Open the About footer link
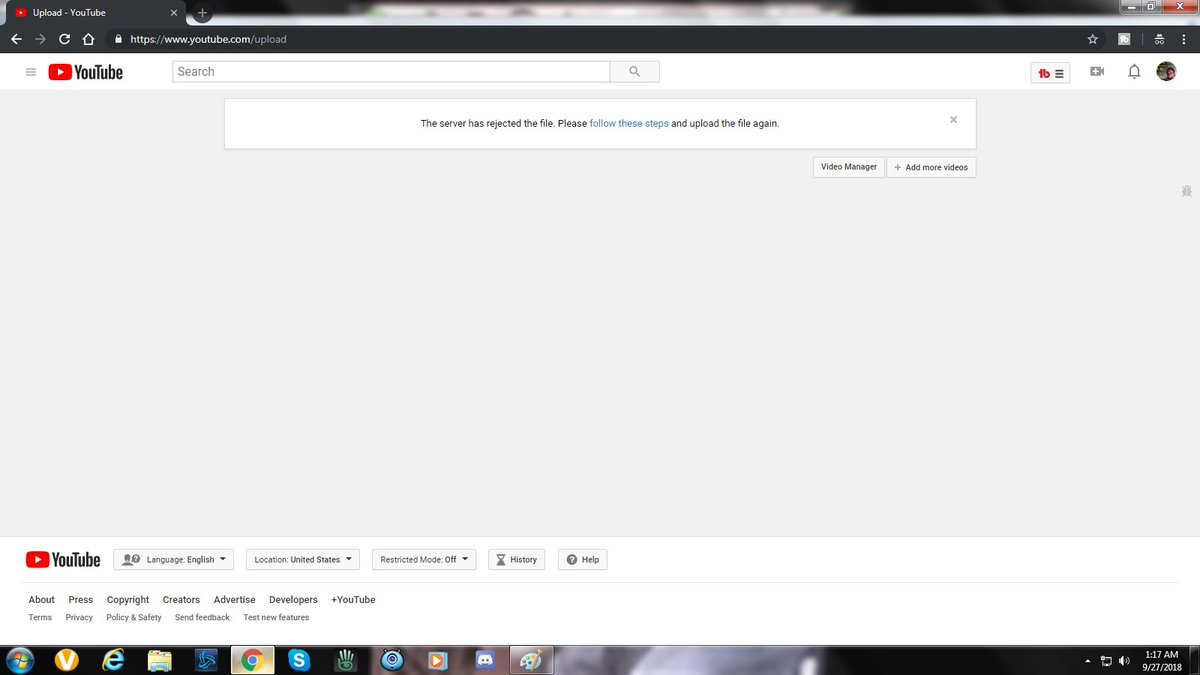Viewport: 1200px width, 675px height. 42,600
